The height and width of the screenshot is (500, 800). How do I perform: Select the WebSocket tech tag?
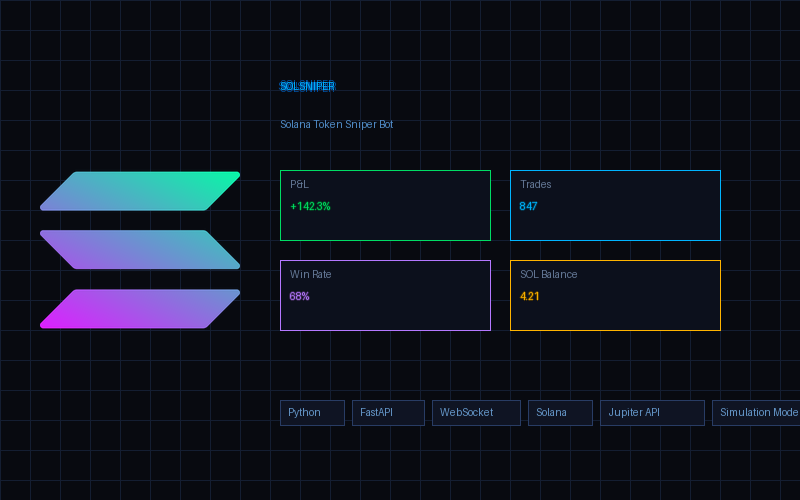coord(476,413)
